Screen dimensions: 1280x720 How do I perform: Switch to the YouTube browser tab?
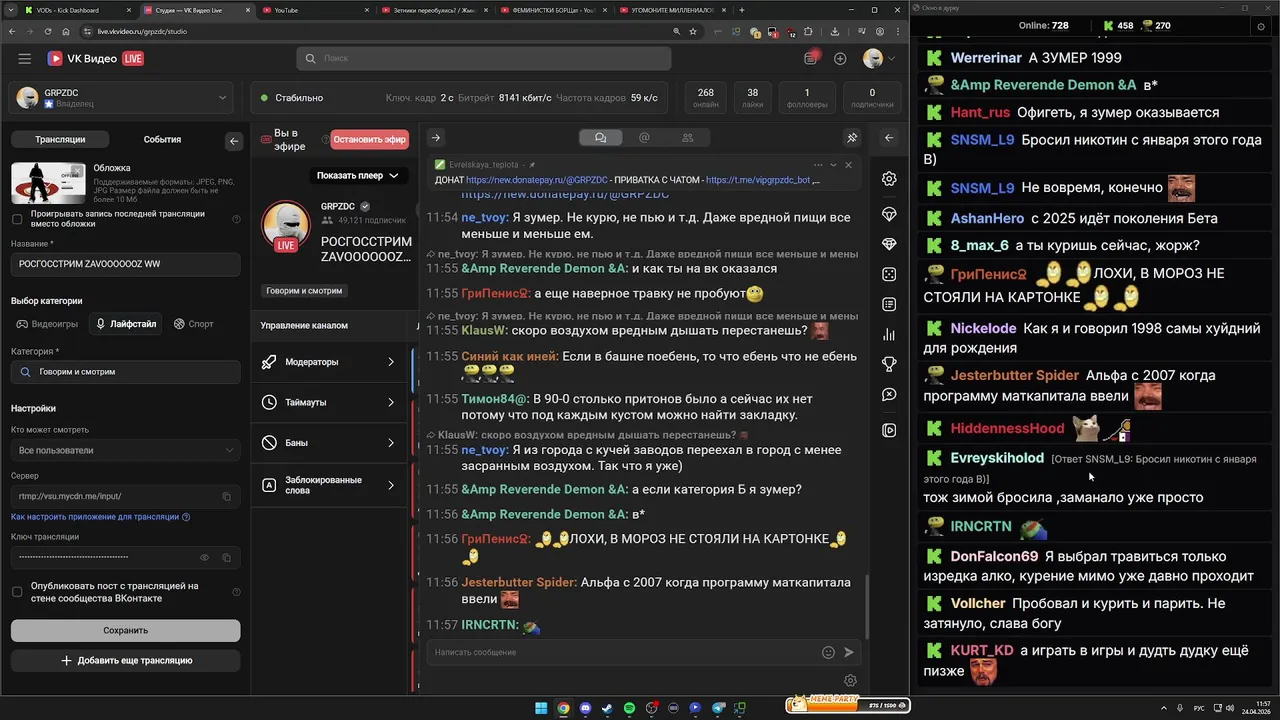click(x=314, y=10)
